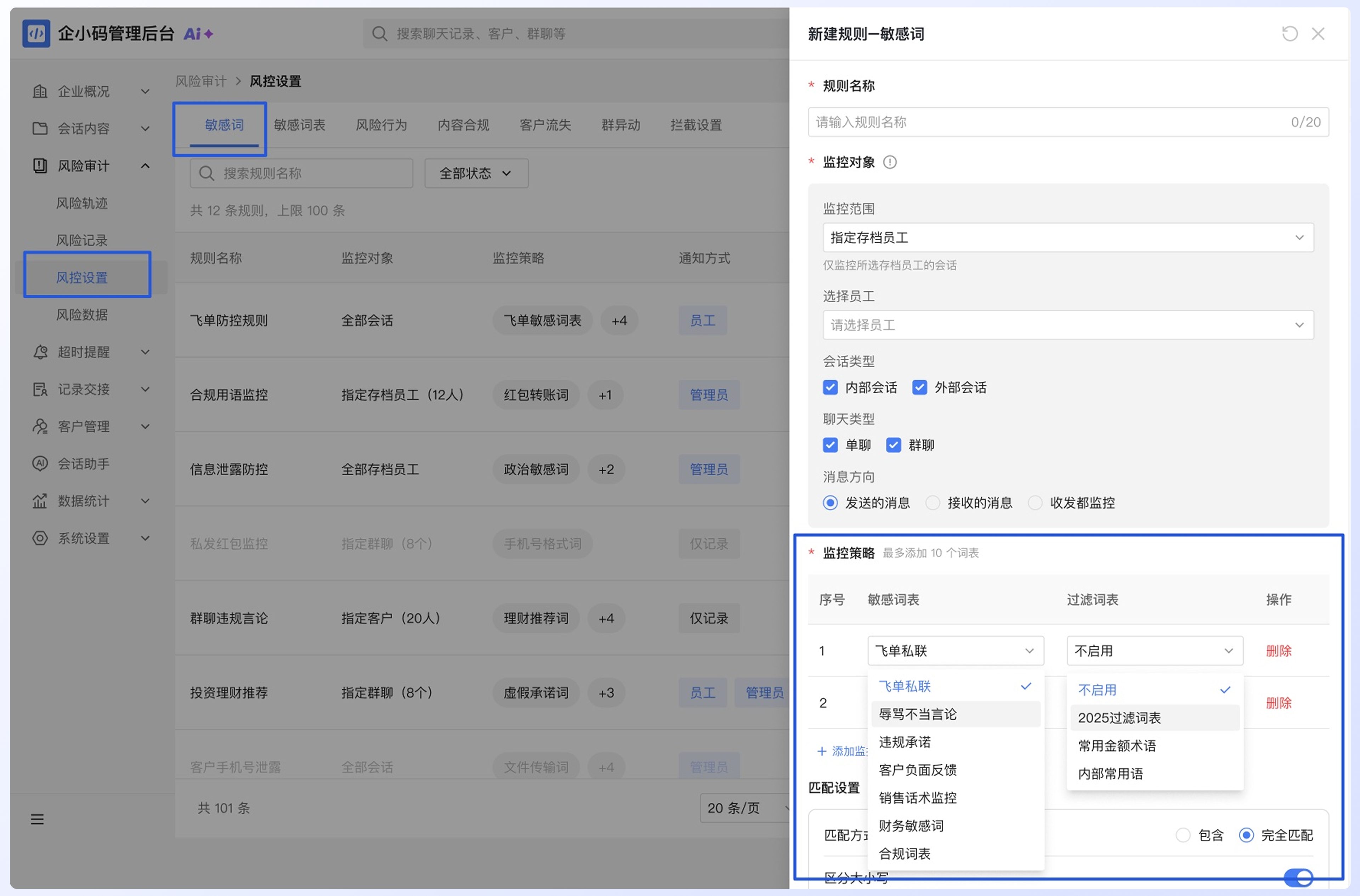Click the reset icon in panel header
The height and width of the screenshot is (896, 1360).
click(1290, 34)
